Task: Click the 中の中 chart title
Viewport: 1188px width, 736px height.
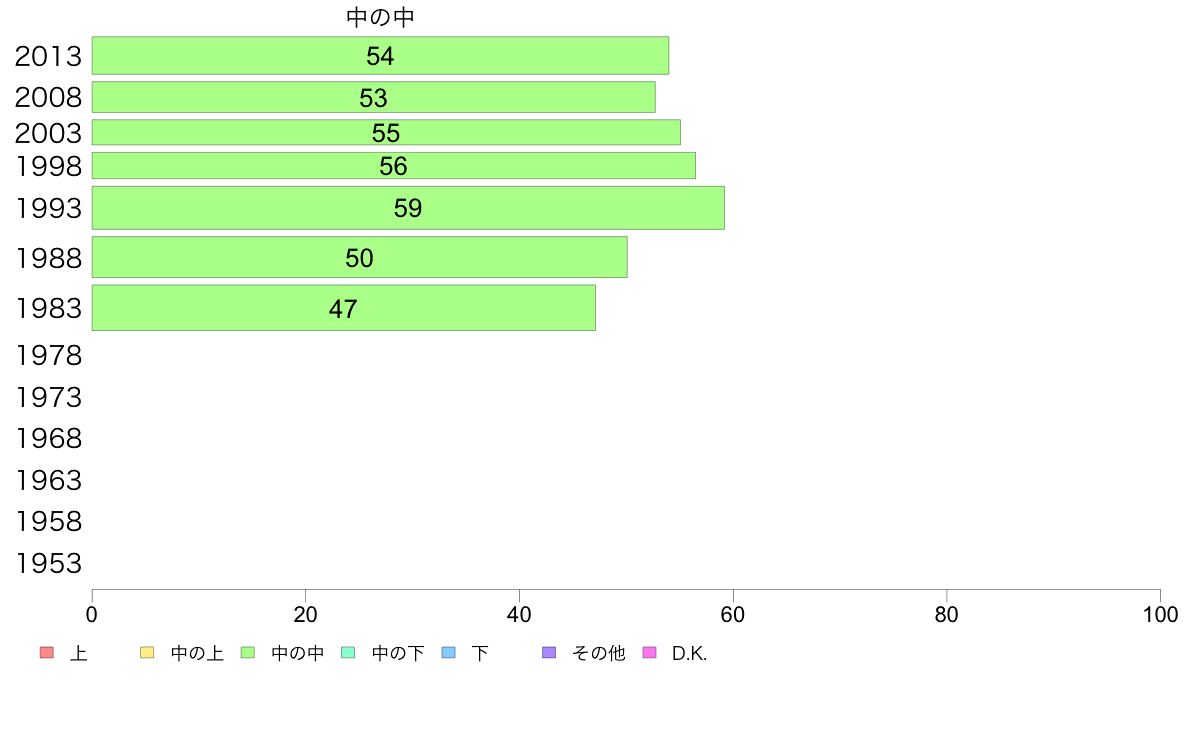Action: pyautogui.click(x=380, y=17)
